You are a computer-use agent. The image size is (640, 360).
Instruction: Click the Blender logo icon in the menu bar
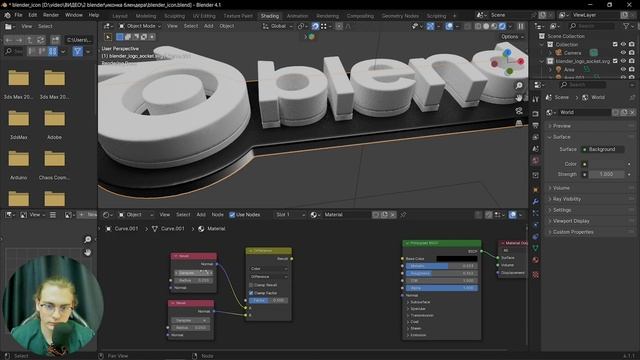[7, 15]
